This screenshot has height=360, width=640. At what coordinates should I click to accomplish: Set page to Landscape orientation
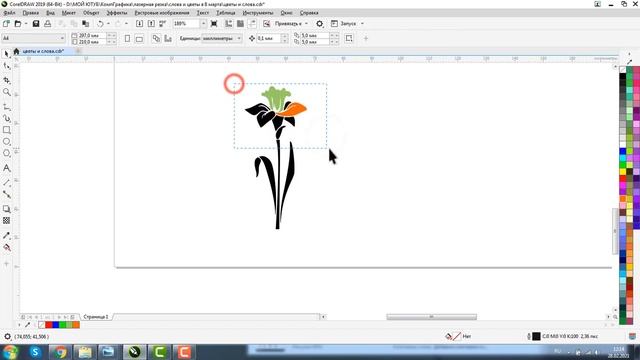(139, 38)
